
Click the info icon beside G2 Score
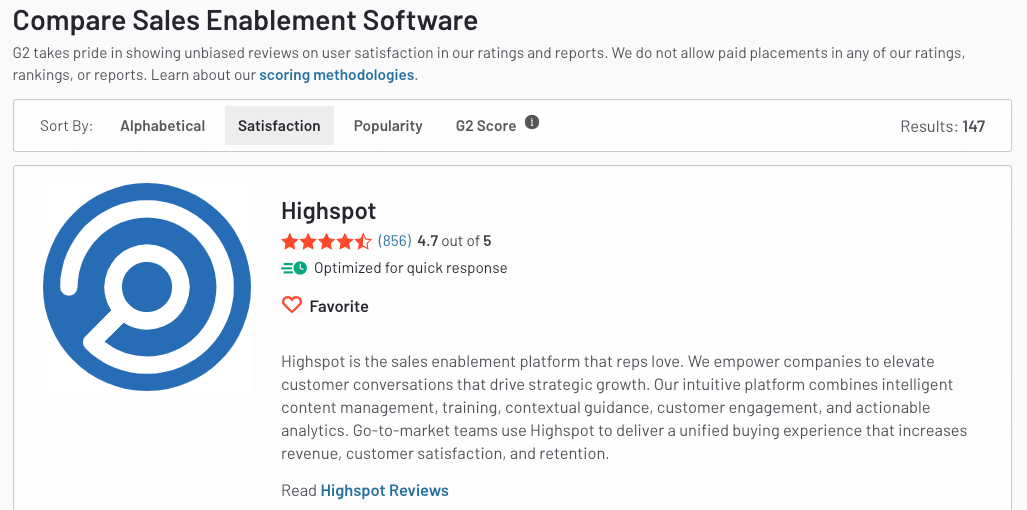(x=532, y=122)
